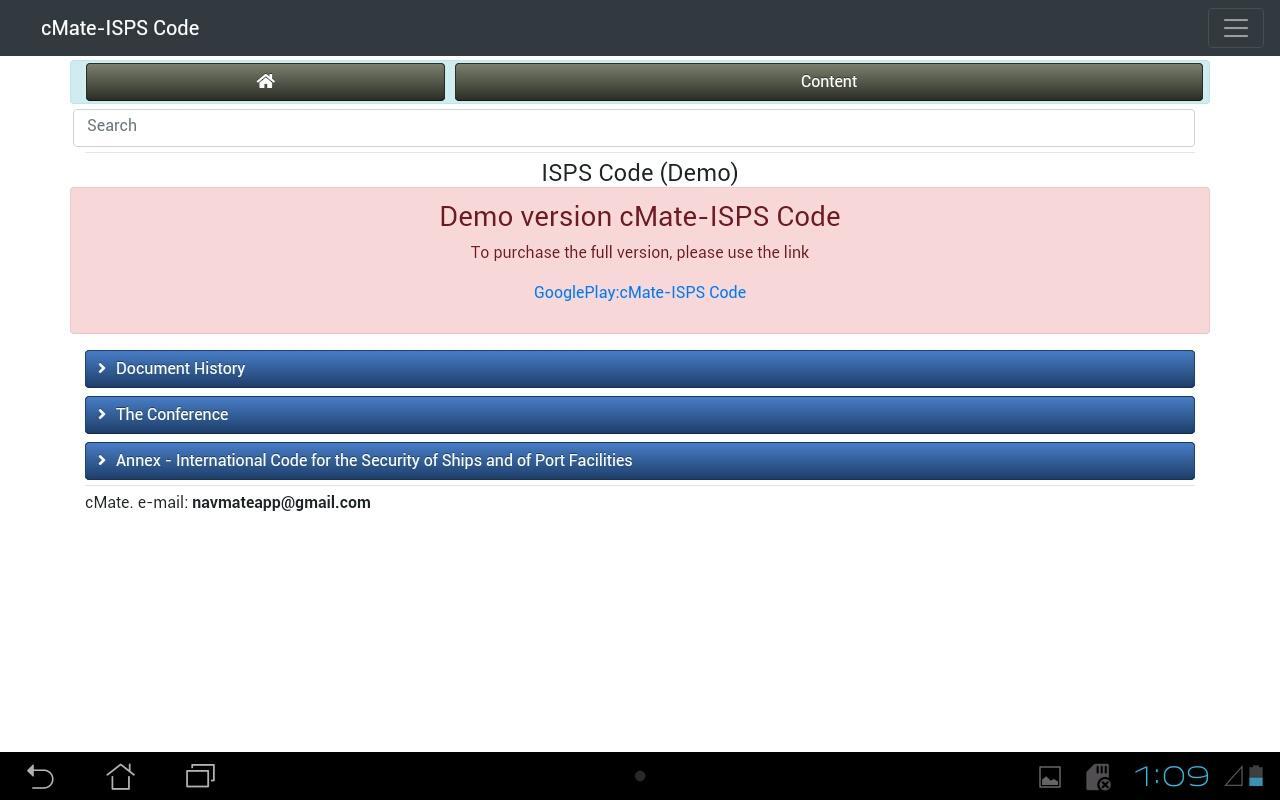Image resolution: width=1280 pixels, height=800 pixels.
Task: Click the home icon button
Action: pos(265,82)
